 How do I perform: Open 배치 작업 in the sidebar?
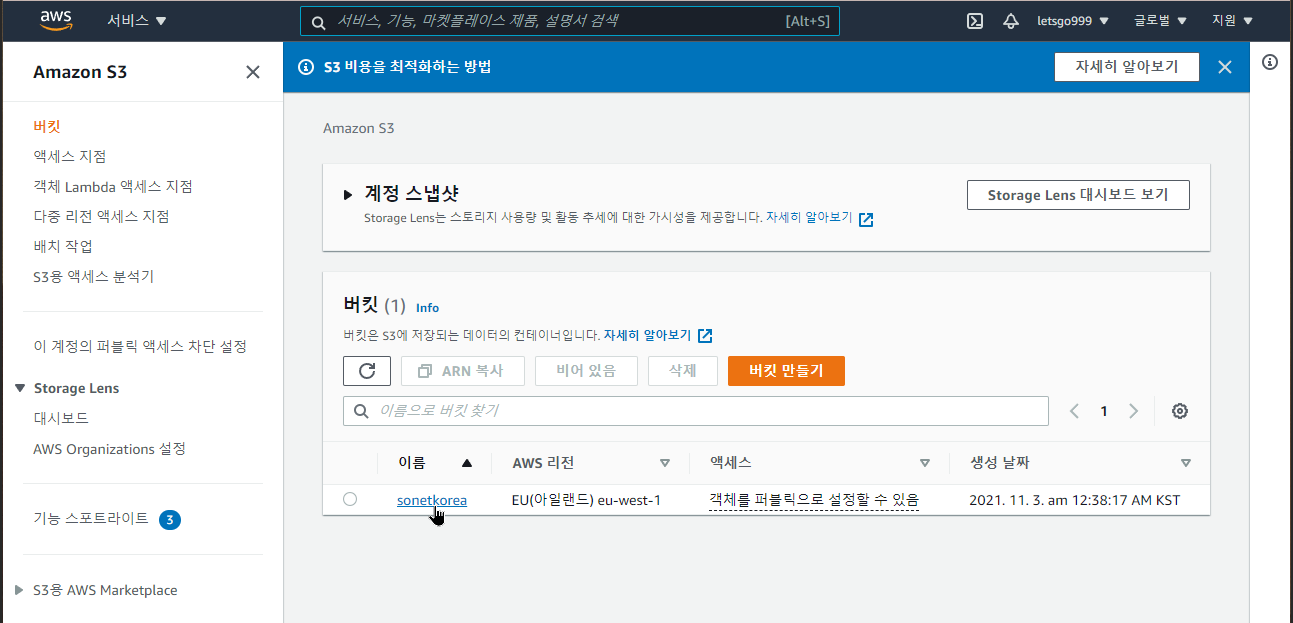pyautogui.click(x=63, y=246)
